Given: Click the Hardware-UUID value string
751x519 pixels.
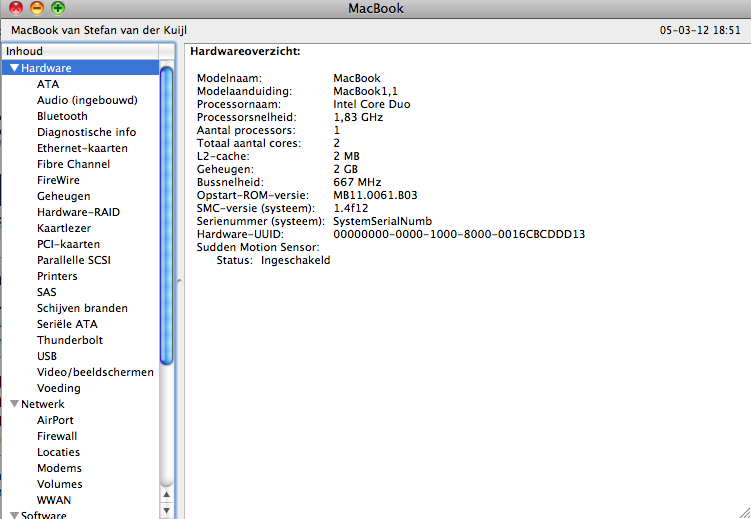Looking at the screenshot, I should click(x=459, y=234).
